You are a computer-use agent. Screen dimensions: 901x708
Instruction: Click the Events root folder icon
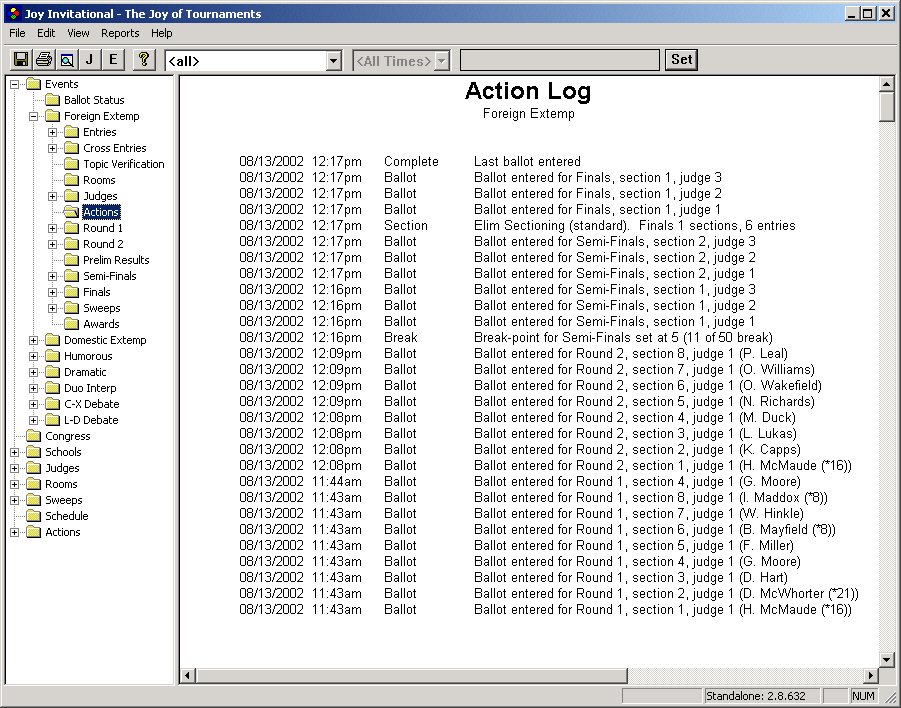tap(34, 84)
